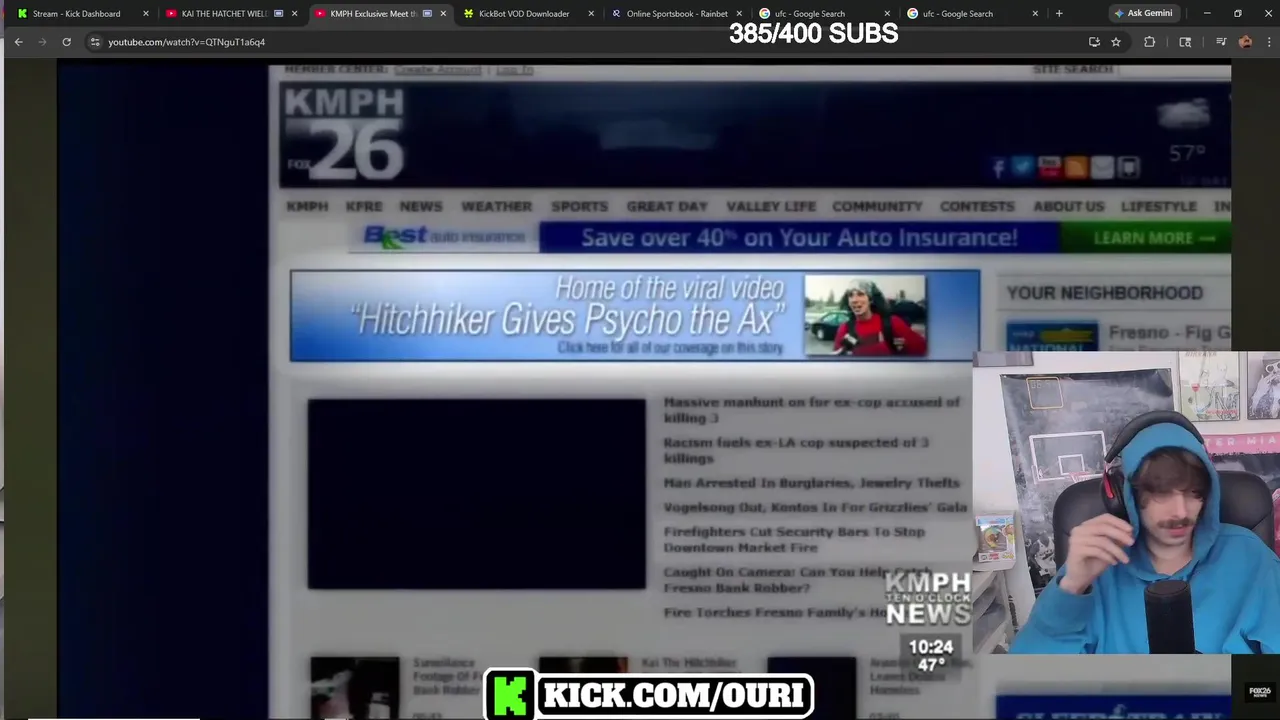Open 'Massive manhunt on for ex-cop' headline
1280x720 pixels.
coord(811,410)
